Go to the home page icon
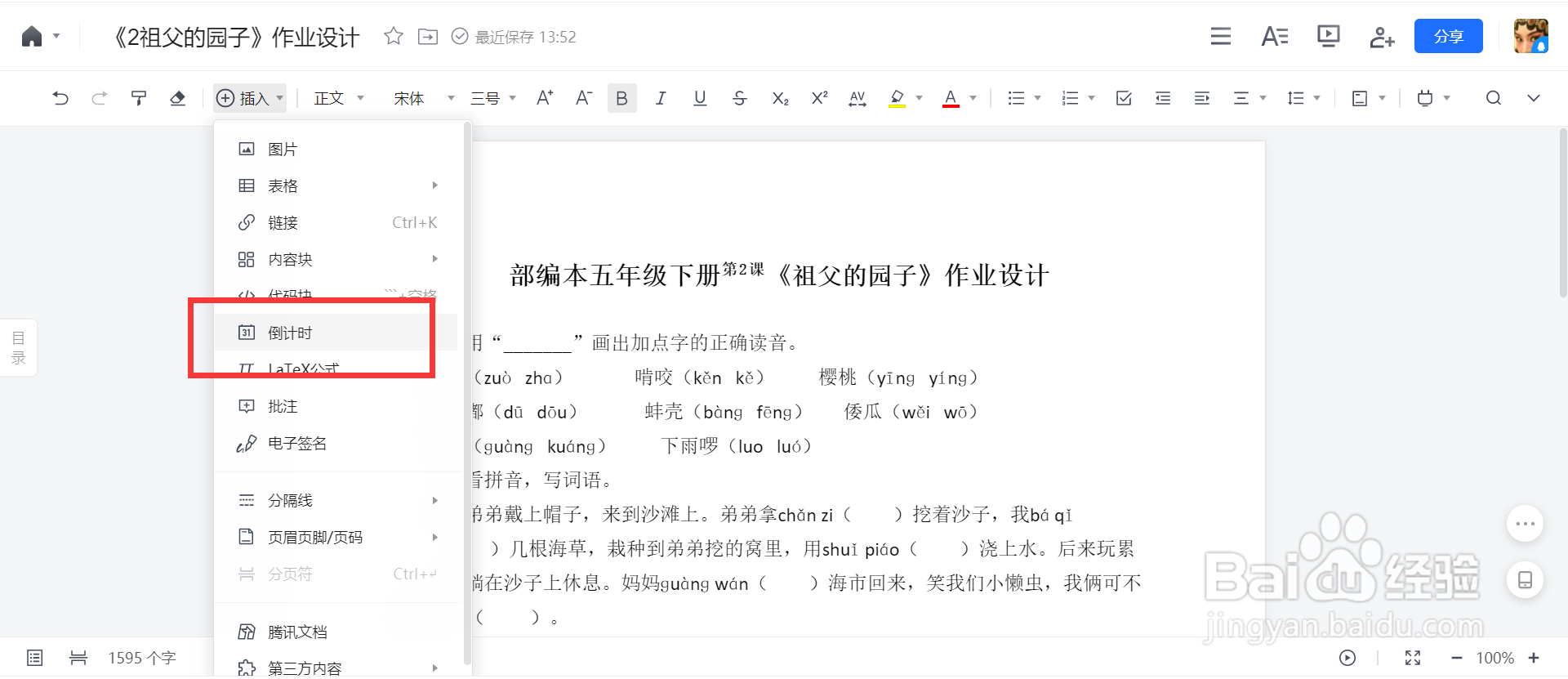Viewport: 1568px width, 679px height. coord(31,37)
